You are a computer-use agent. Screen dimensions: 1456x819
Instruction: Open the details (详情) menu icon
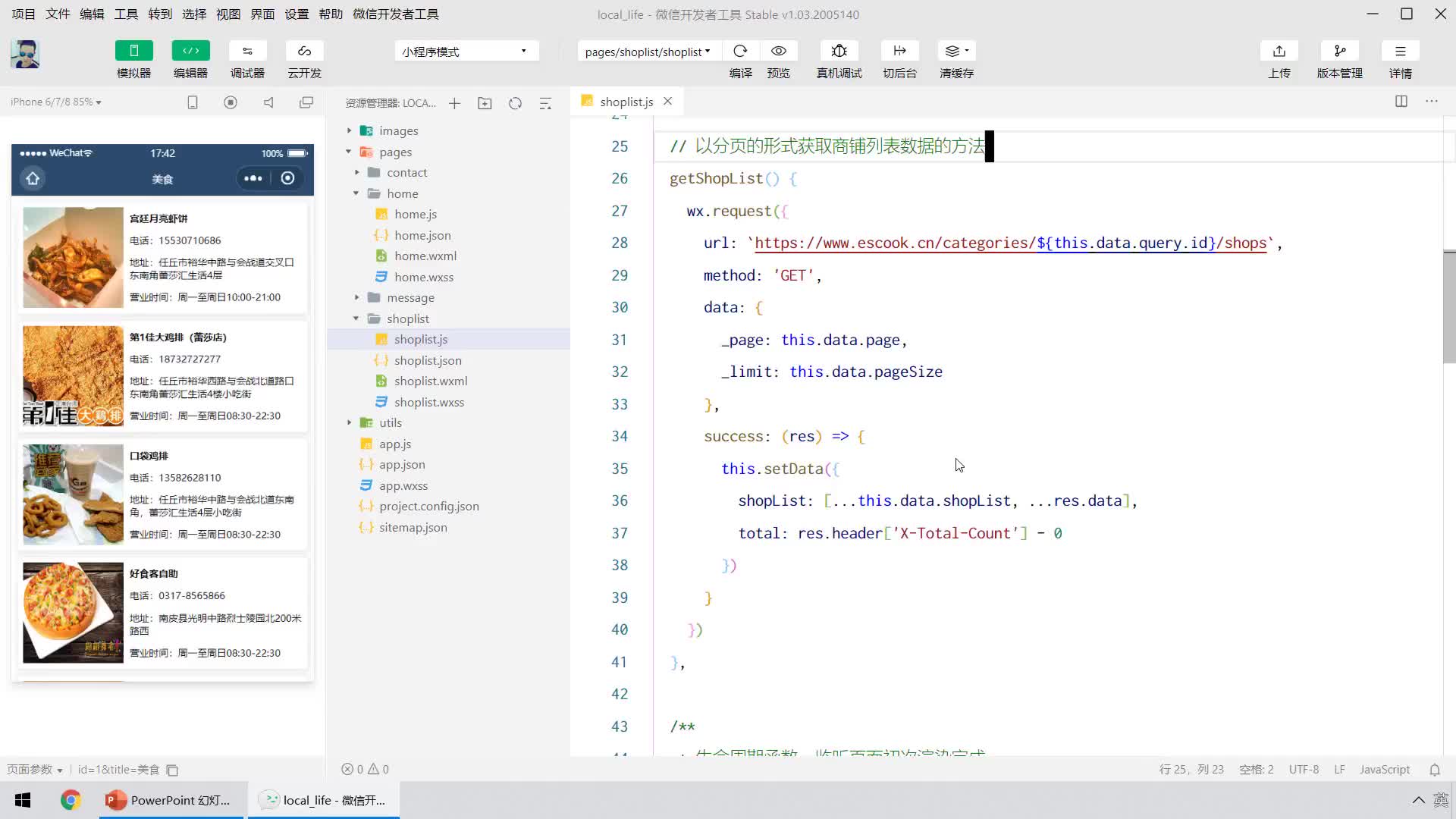pos(1400,51)
